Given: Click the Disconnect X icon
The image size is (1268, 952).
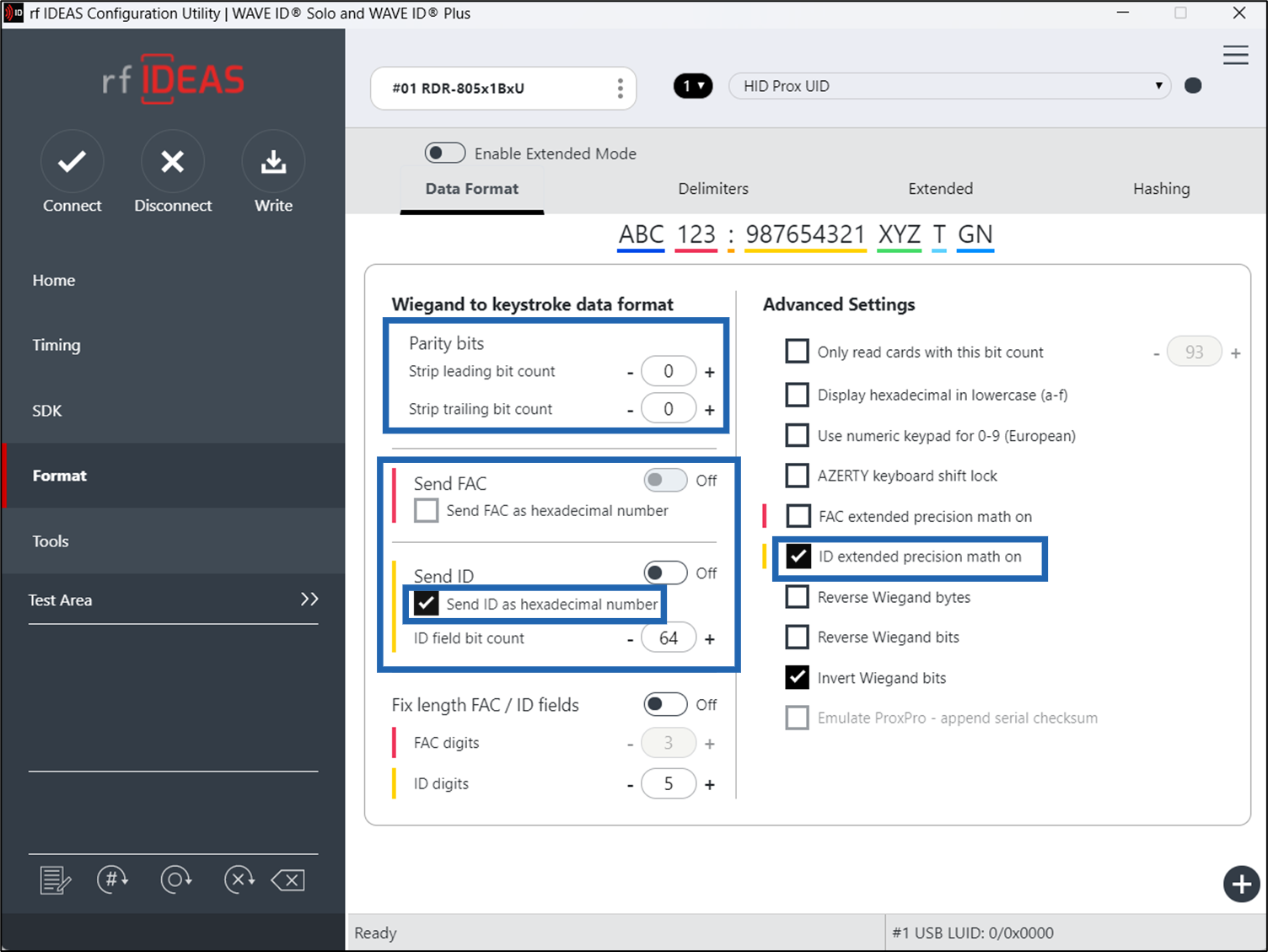Looking at the screenshot, I should [173, 161].
